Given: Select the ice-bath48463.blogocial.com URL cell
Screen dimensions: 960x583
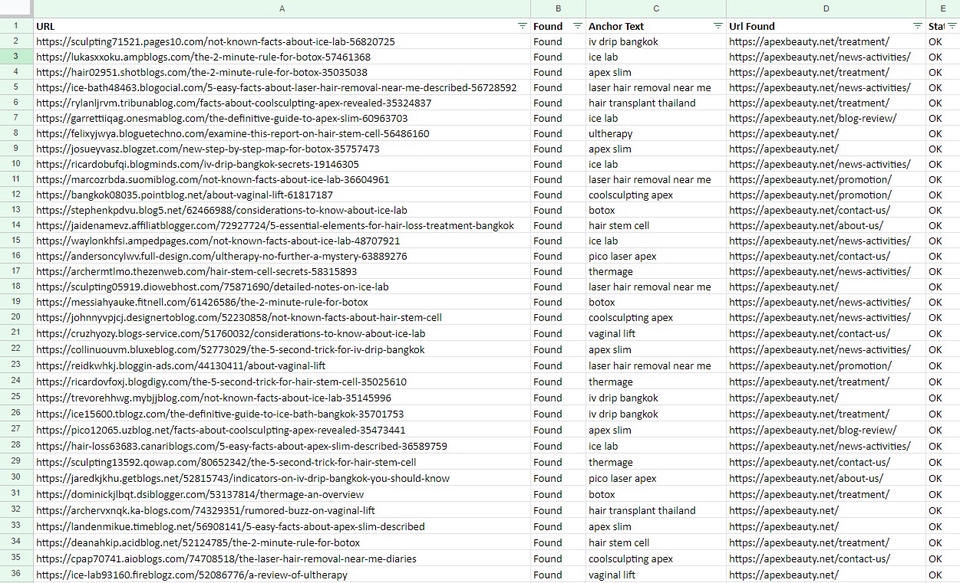Looking at the screenshot, I should click(282, 88).
